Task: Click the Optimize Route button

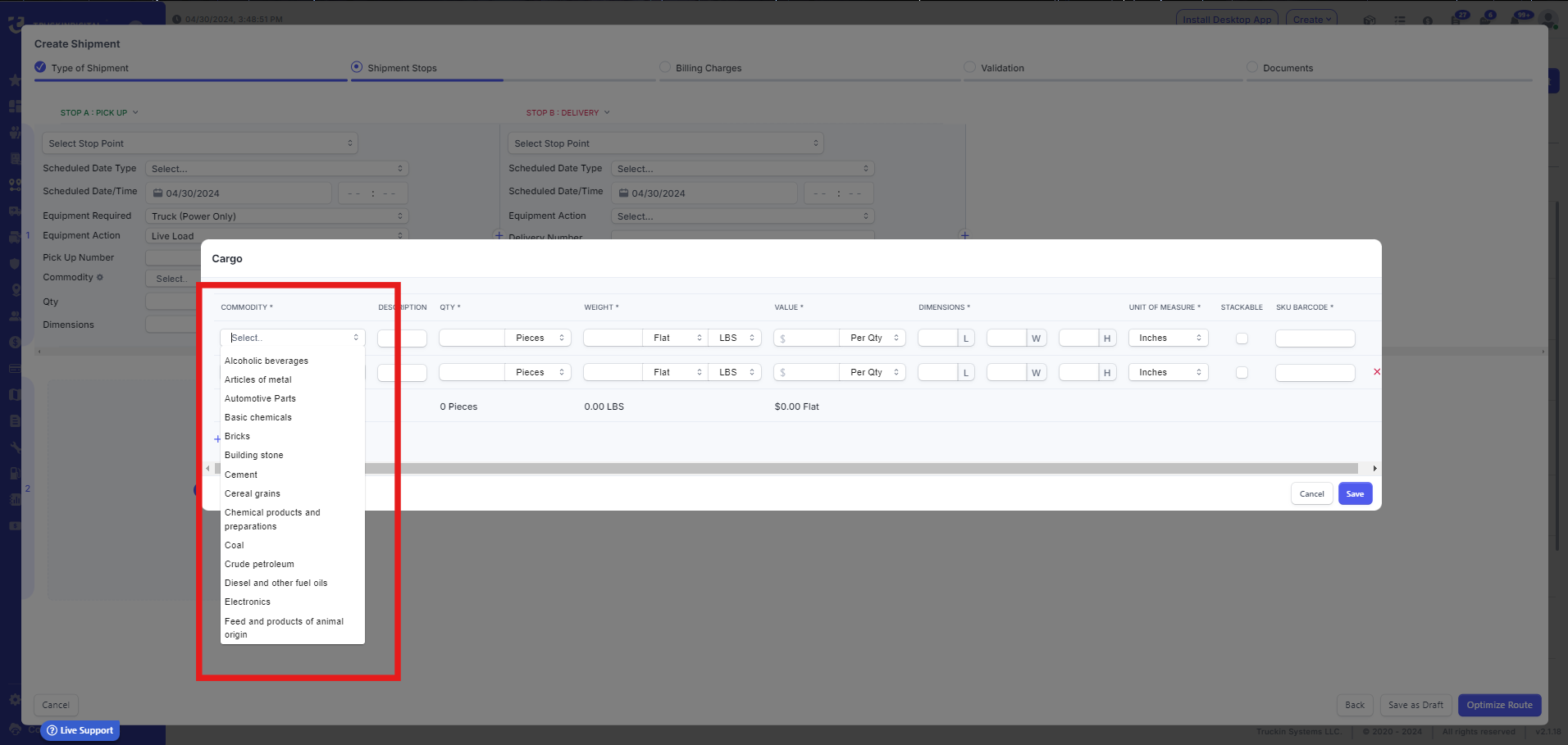Action: point(1499,705)
